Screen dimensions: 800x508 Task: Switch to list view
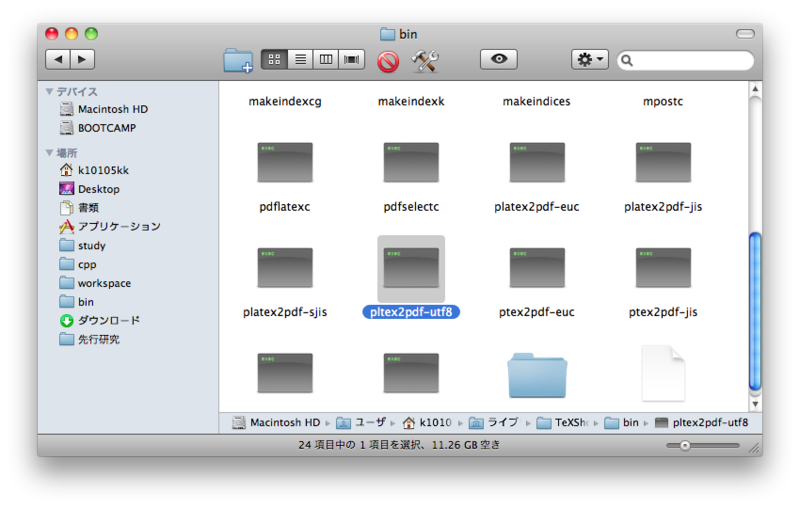[301, 60]
